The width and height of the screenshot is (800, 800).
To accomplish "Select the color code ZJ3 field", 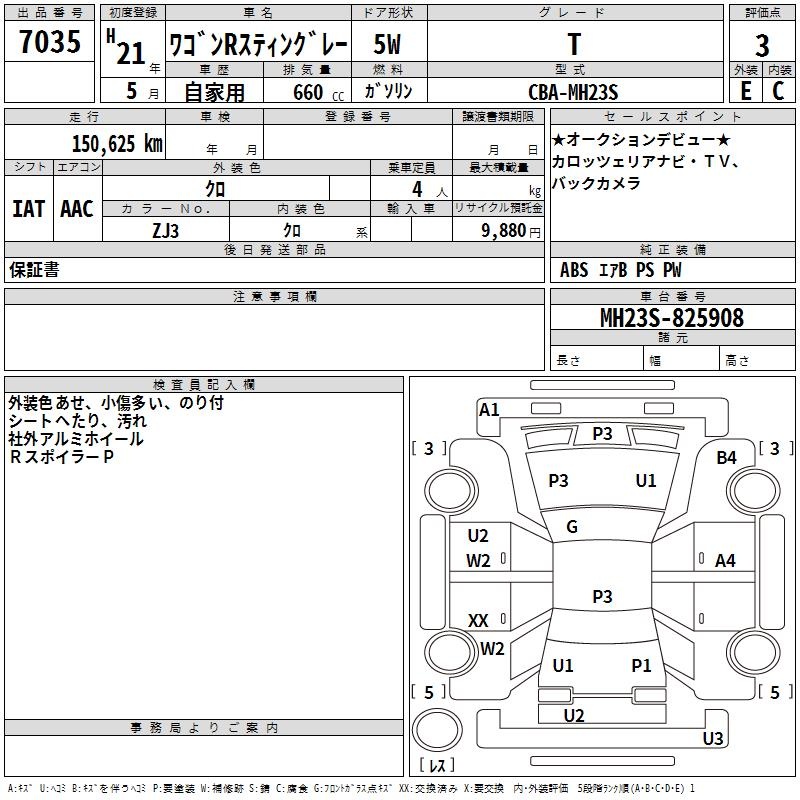I will pyautogui.click(x=166, y=229).
